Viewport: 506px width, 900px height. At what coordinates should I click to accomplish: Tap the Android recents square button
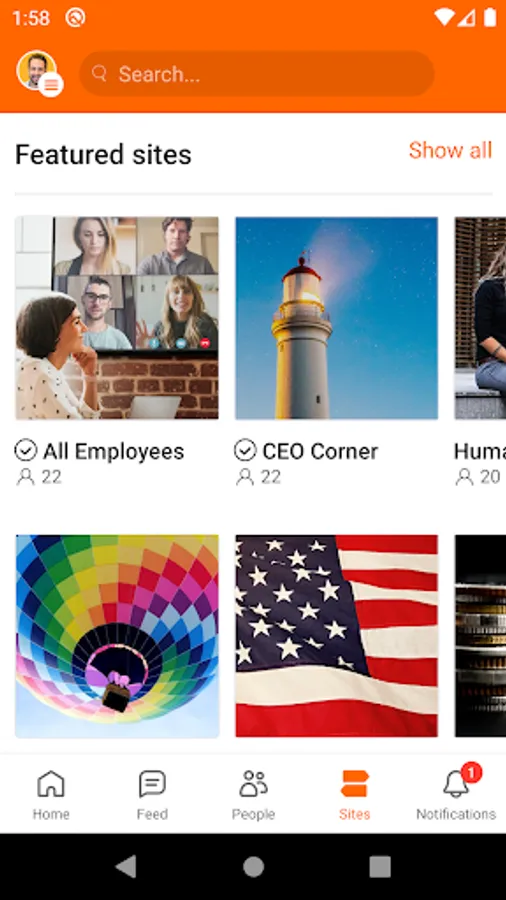click(380, 867)
